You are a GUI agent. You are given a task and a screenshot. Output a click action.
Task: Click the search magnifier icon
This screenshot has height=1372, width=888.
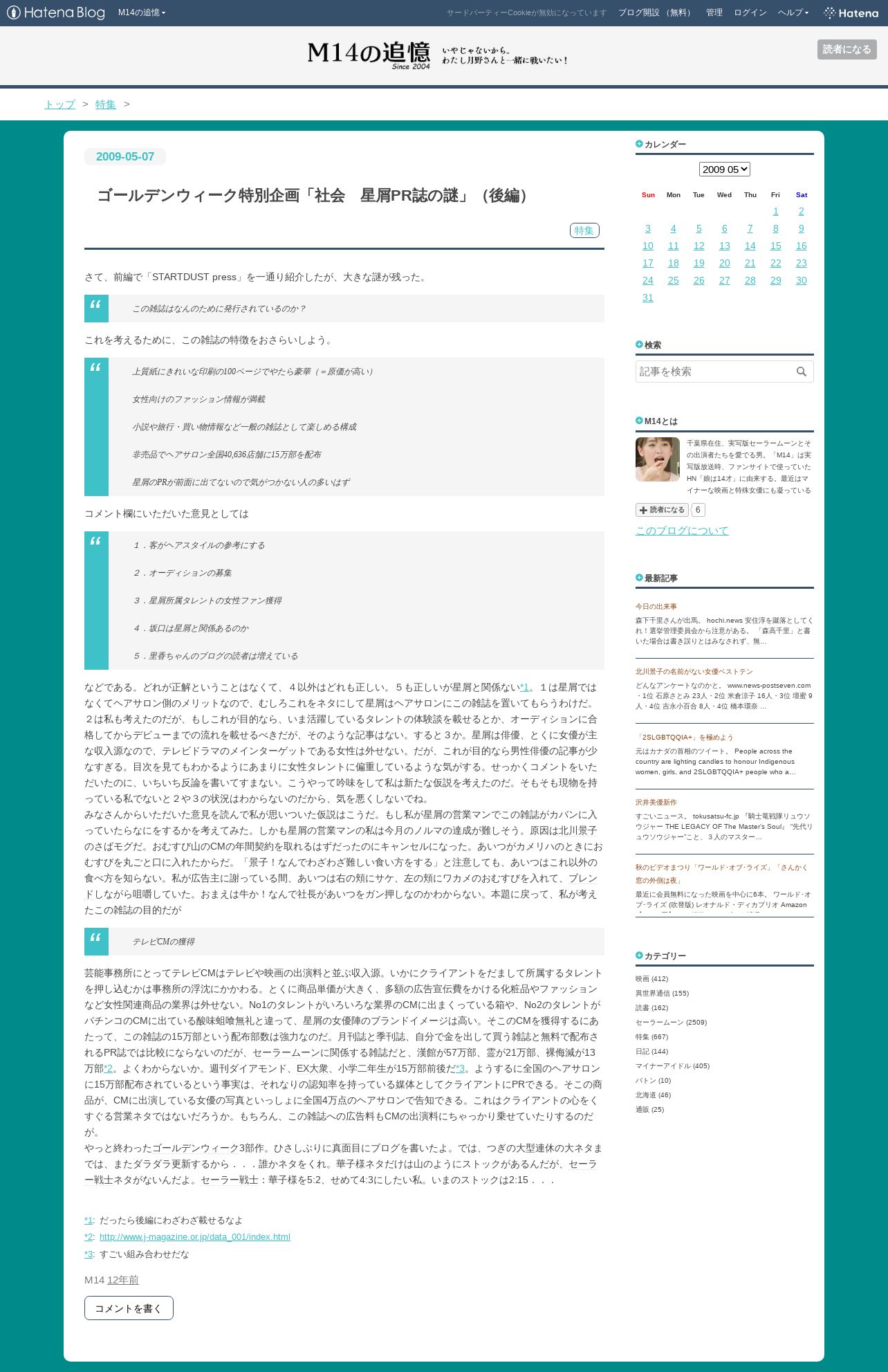click(801, 372)
